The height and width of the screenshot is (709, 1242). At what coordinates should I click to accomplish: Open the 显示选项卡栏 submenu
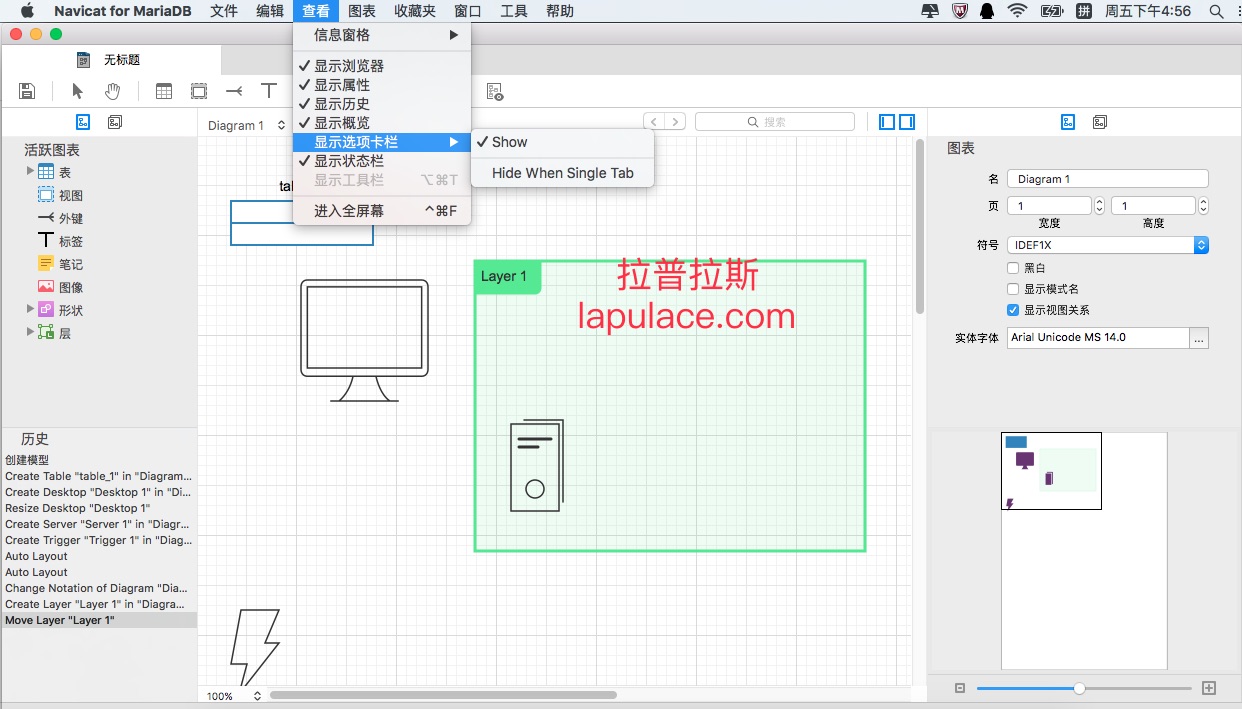pos(382,142)
